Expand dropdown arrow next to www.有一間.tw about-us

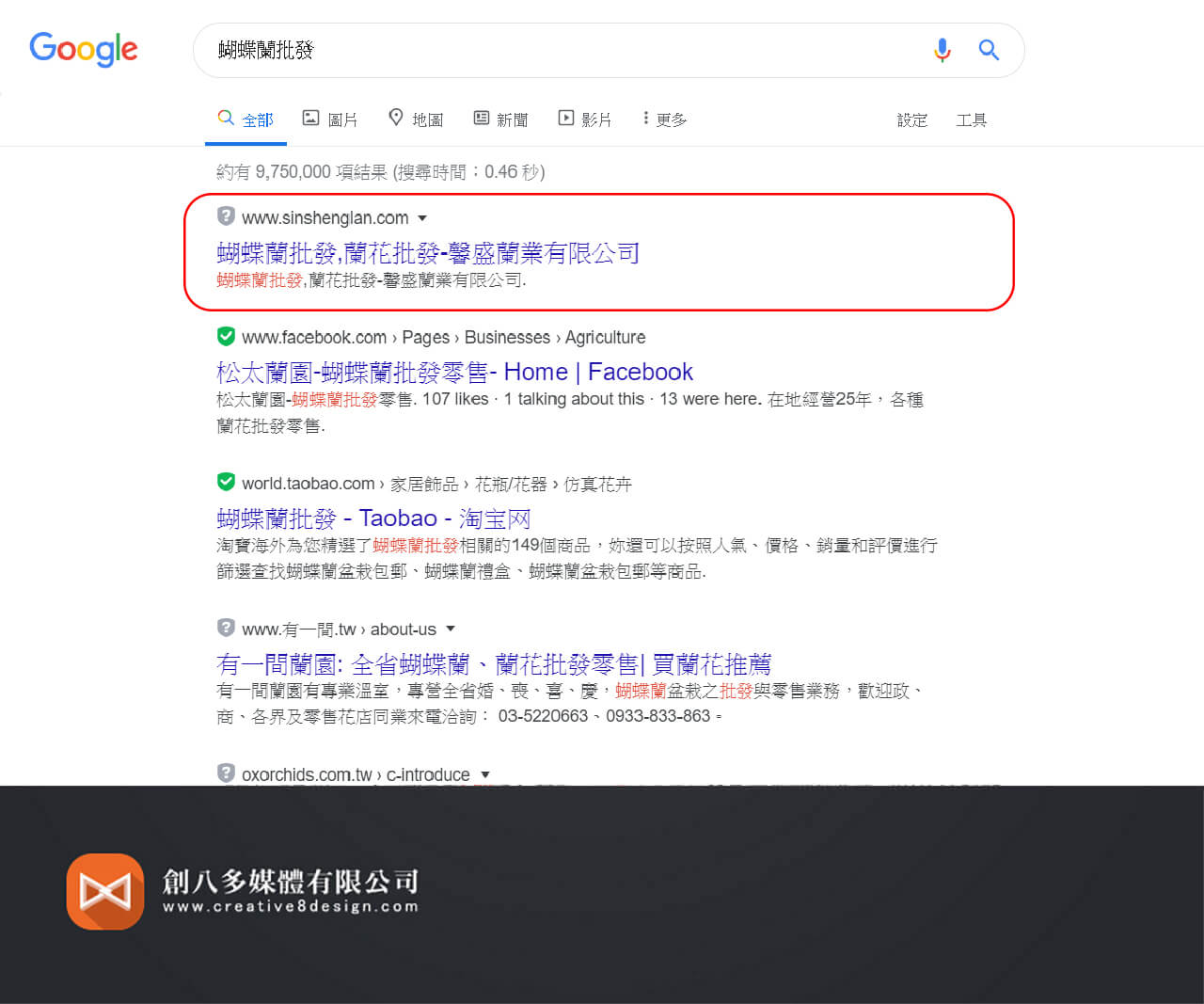(x=451, y=629)
